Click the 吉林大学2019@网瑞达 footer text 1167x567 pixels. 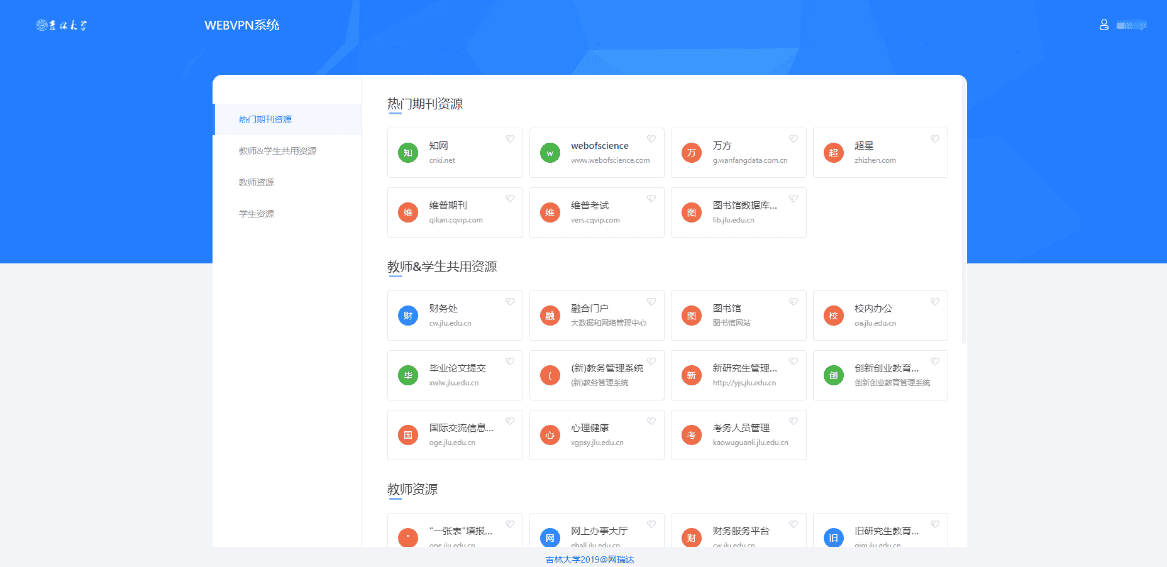(589, 560)
